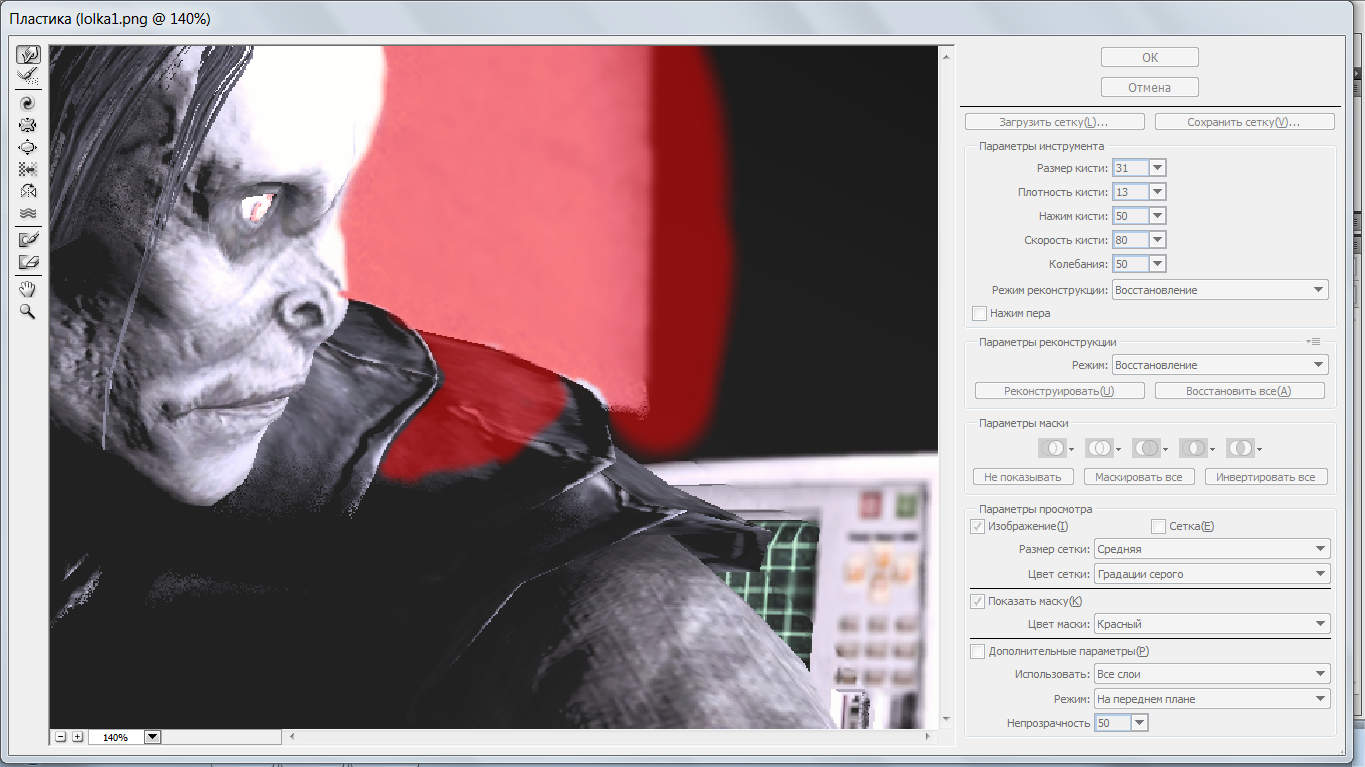The height and width of the screenshot is (767, 1365).
Task: Open the Нажим кисти dropdown arrow
Action: click(x=1157, y=216)
